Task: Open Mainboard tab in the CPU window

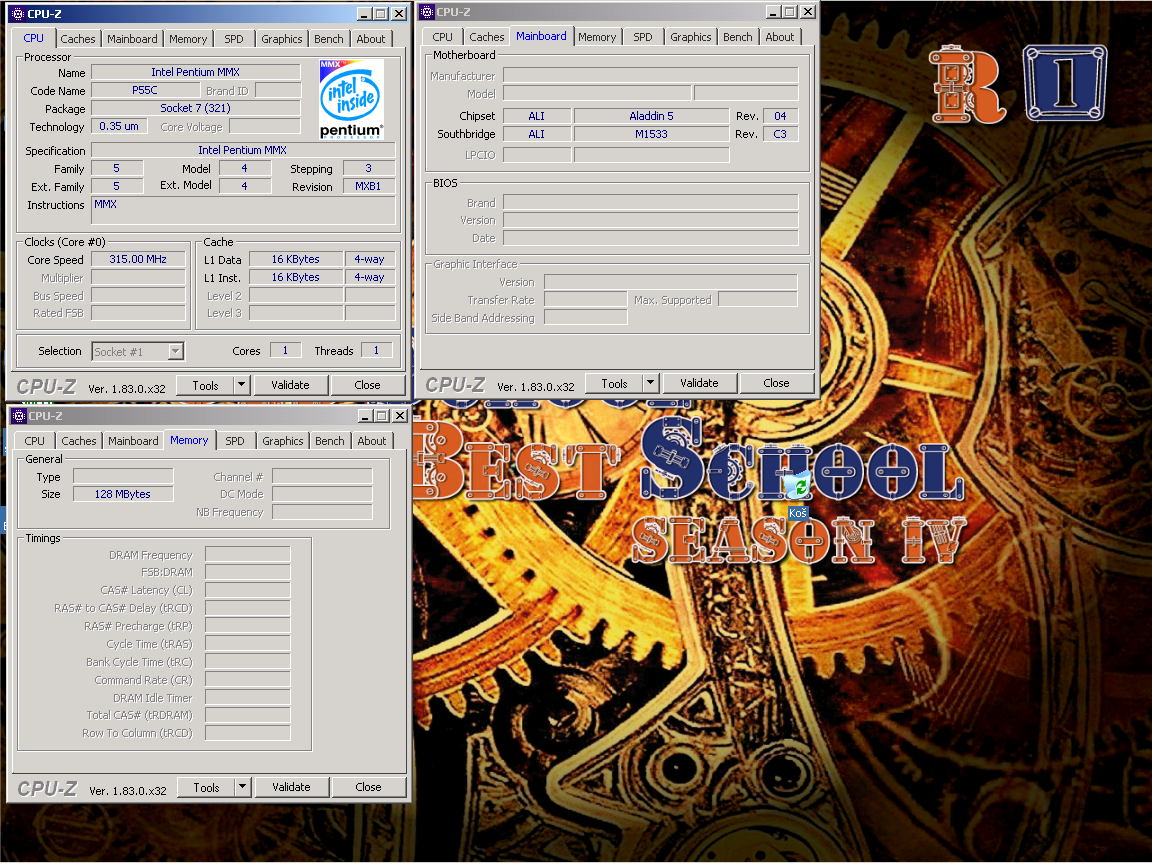Action: (x=132, y=39)
